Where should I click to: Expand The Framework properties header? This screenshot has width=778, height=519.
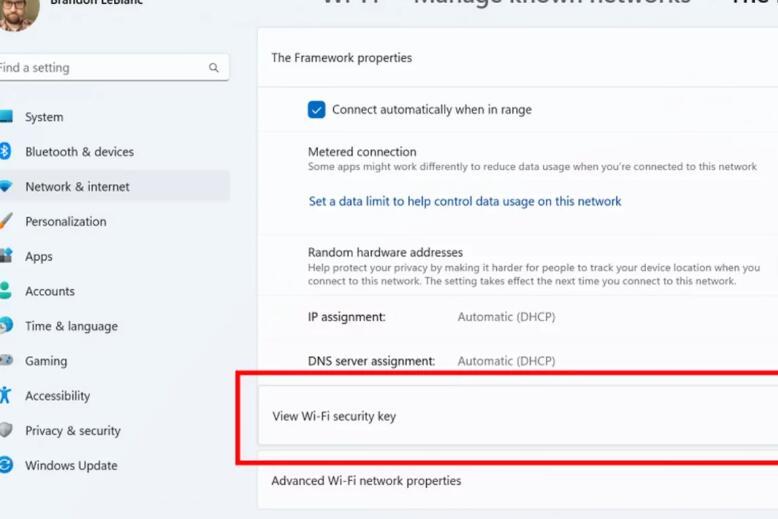tap(518, 58)
